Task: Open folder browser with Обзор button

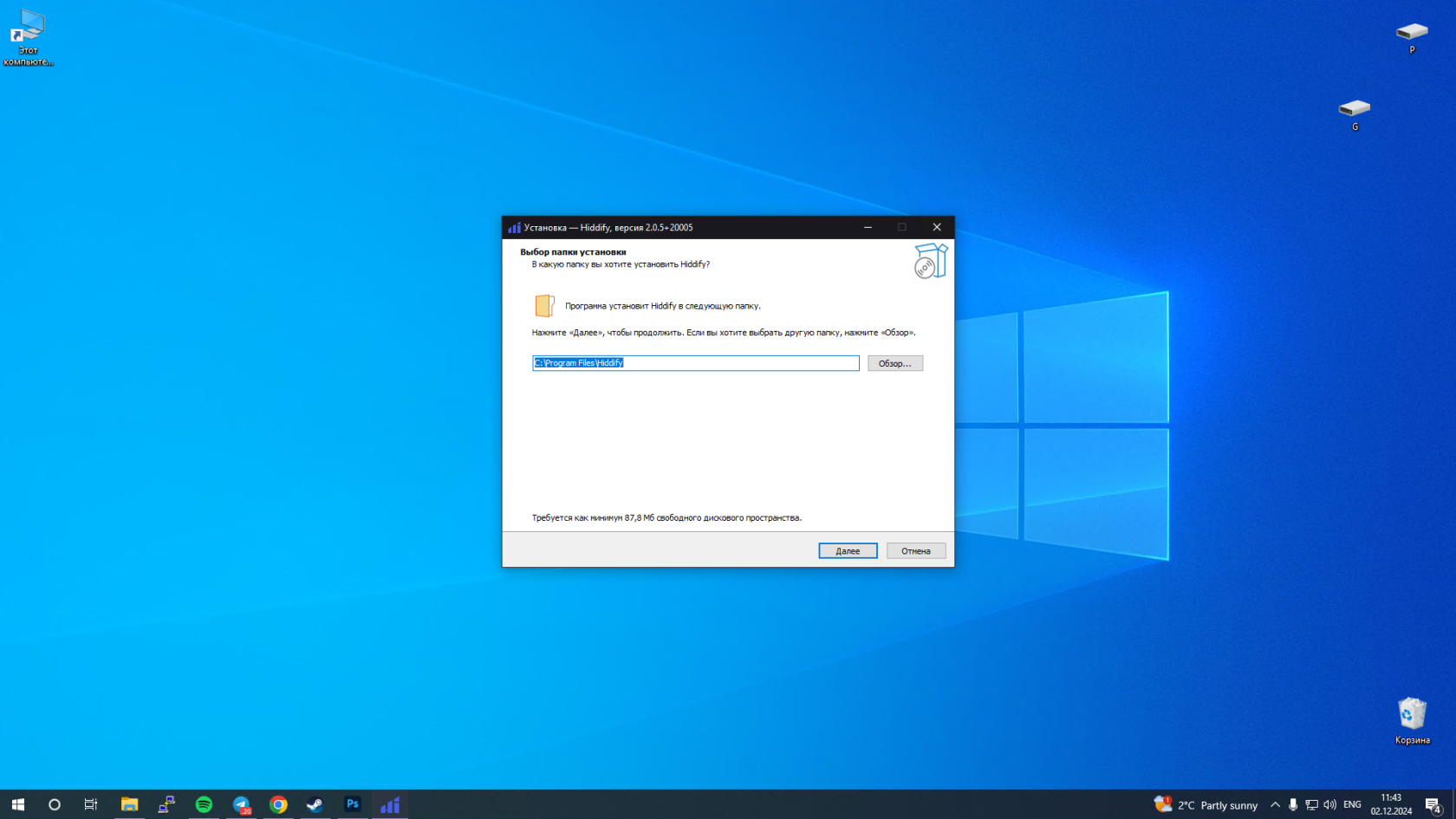Action: (895, 363)
